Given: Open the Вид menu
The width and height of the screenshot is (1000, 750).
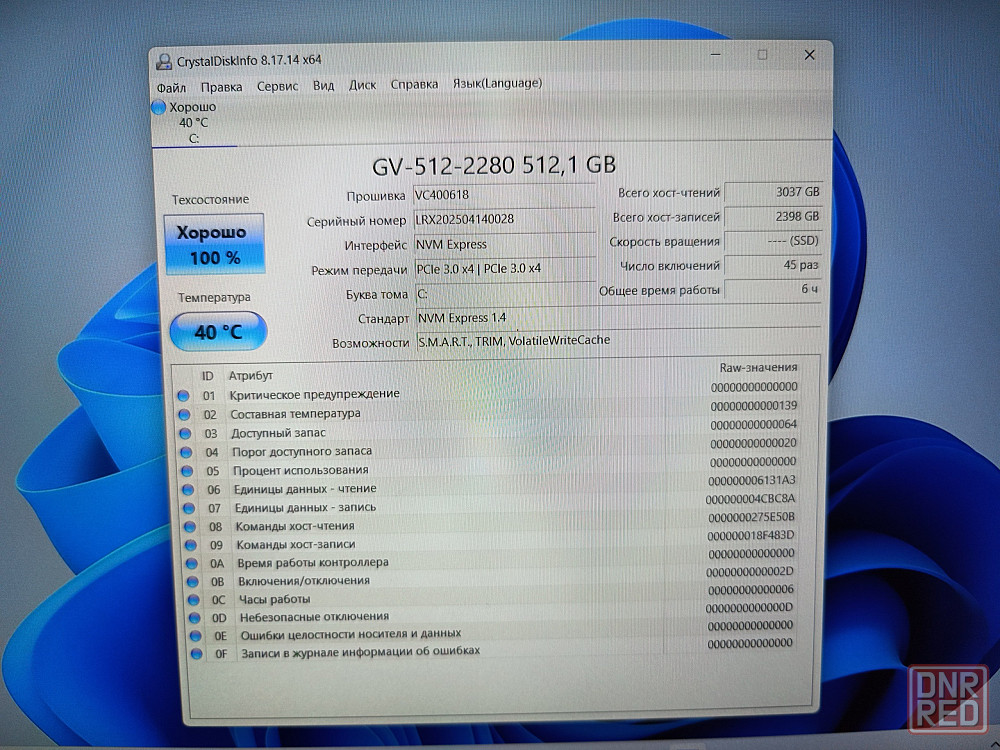Looking at the screenshot, I should tap(323, 85).
